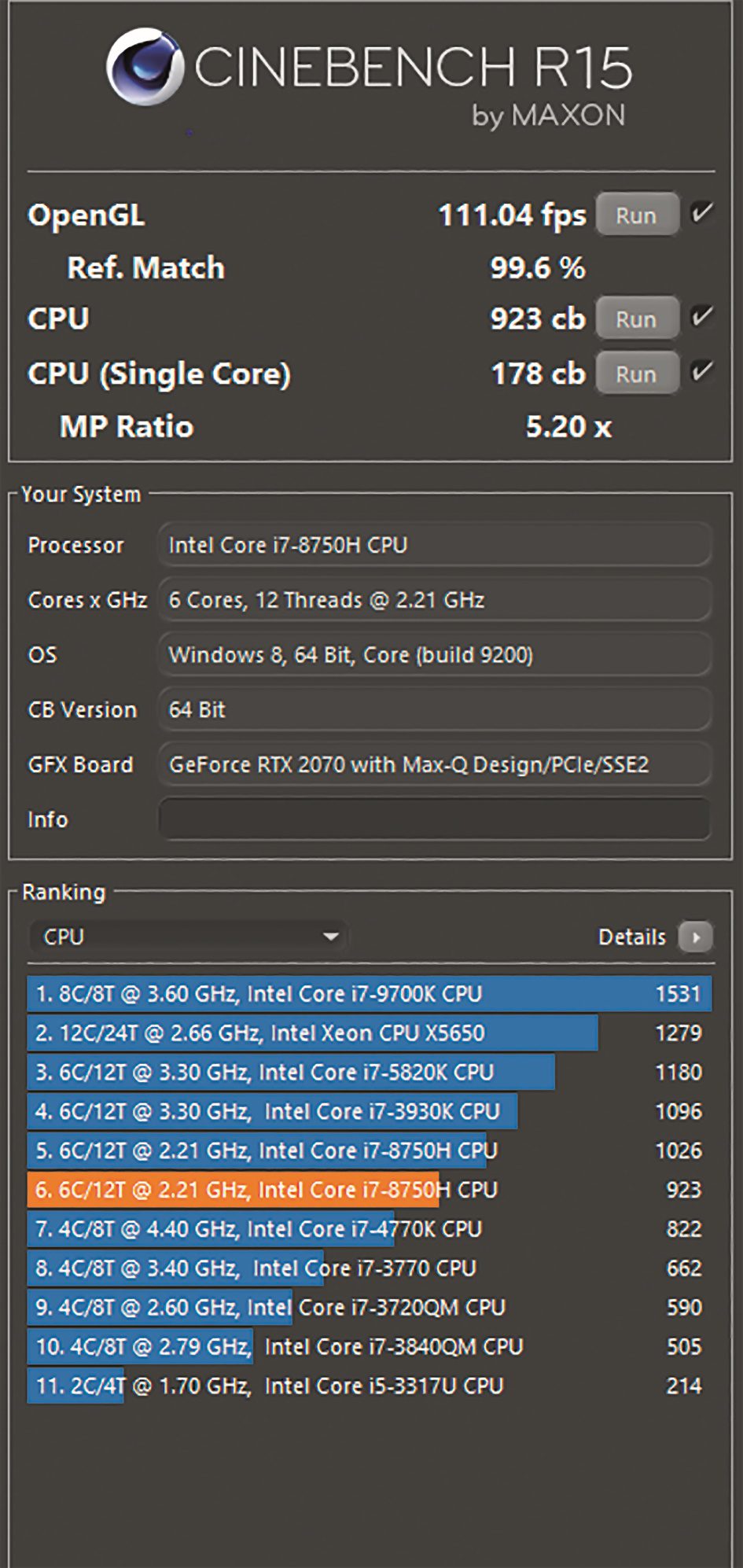Select the Xeon X5650 ranking row
The height and width of the screenshot is (1568, 743).
pos(370,1033)
